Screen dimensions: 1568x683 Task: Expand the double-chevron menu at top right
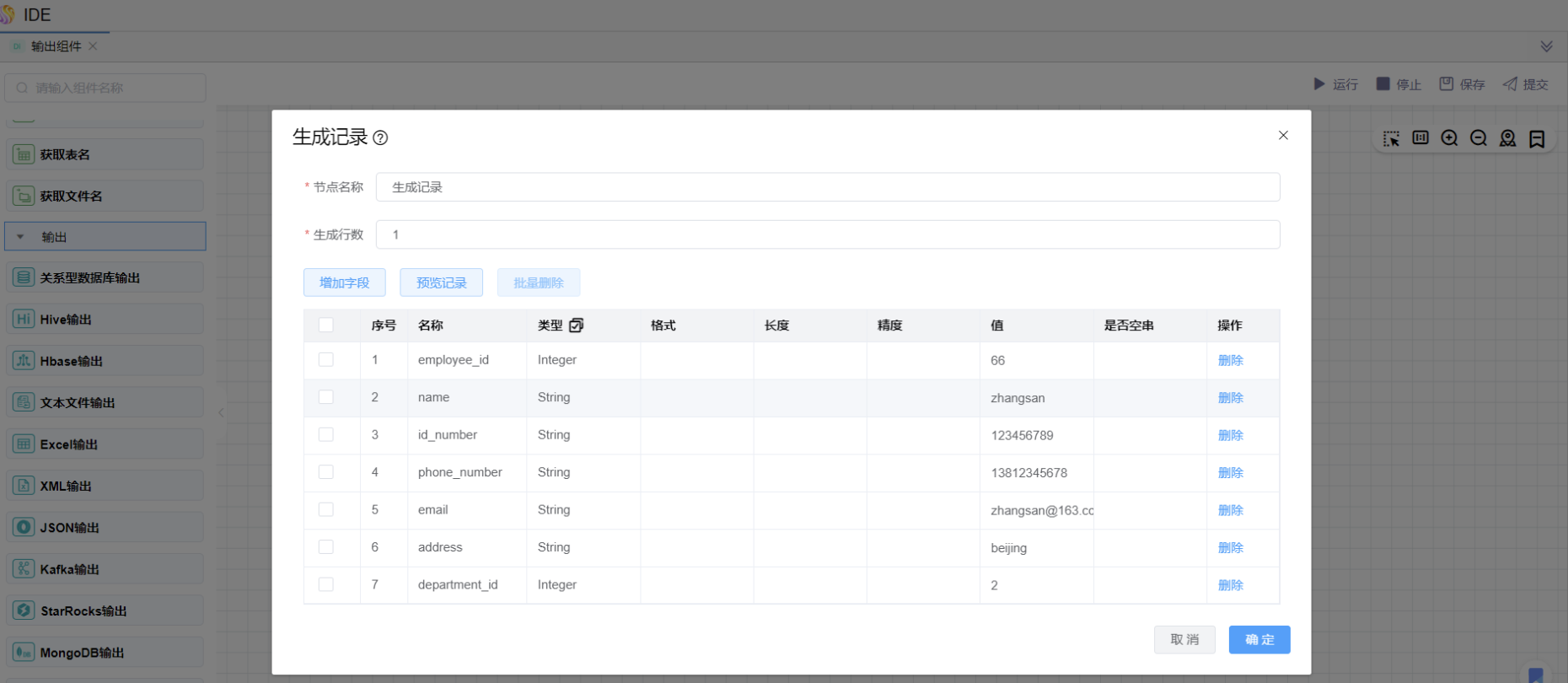coord(1546,46)
